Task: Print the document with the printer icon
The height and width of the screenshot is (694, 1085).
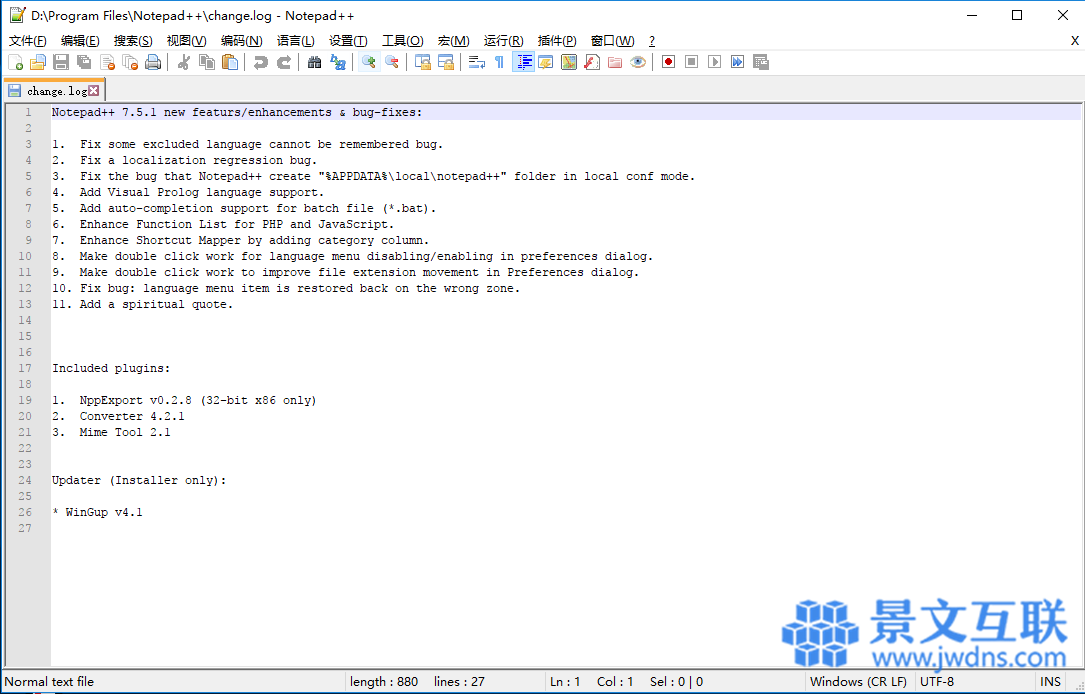Action: tap(153, 62)
